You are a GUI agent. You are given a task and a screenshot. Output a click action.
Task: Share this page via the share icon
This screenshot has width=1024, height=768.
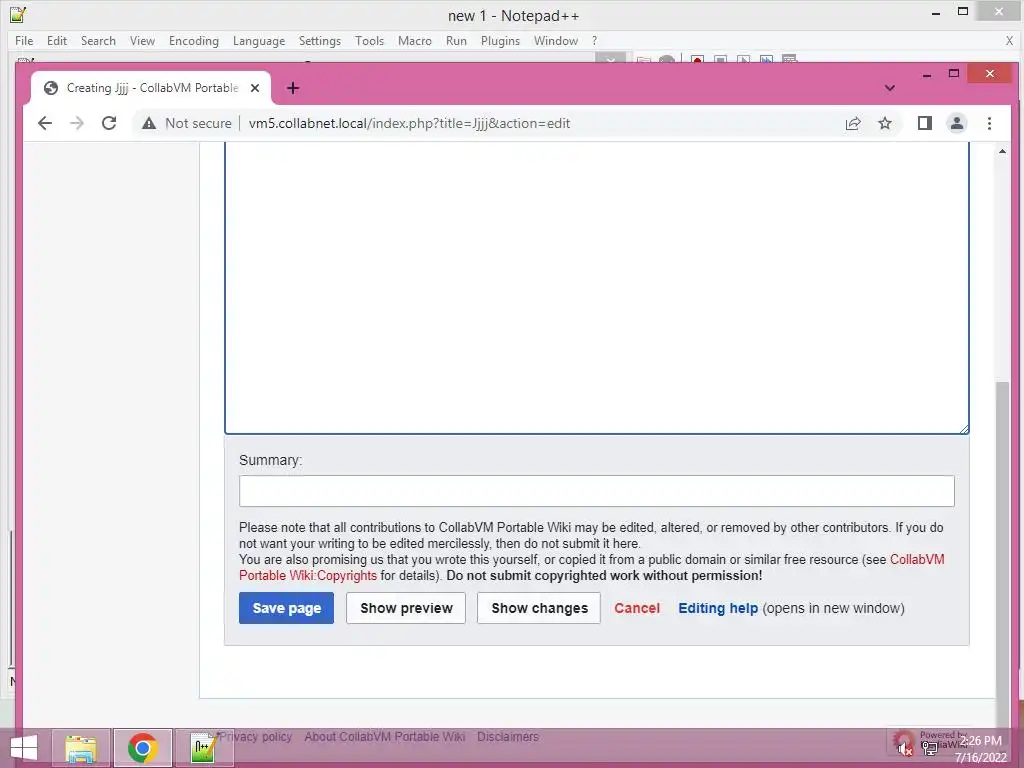coord(853,123)
